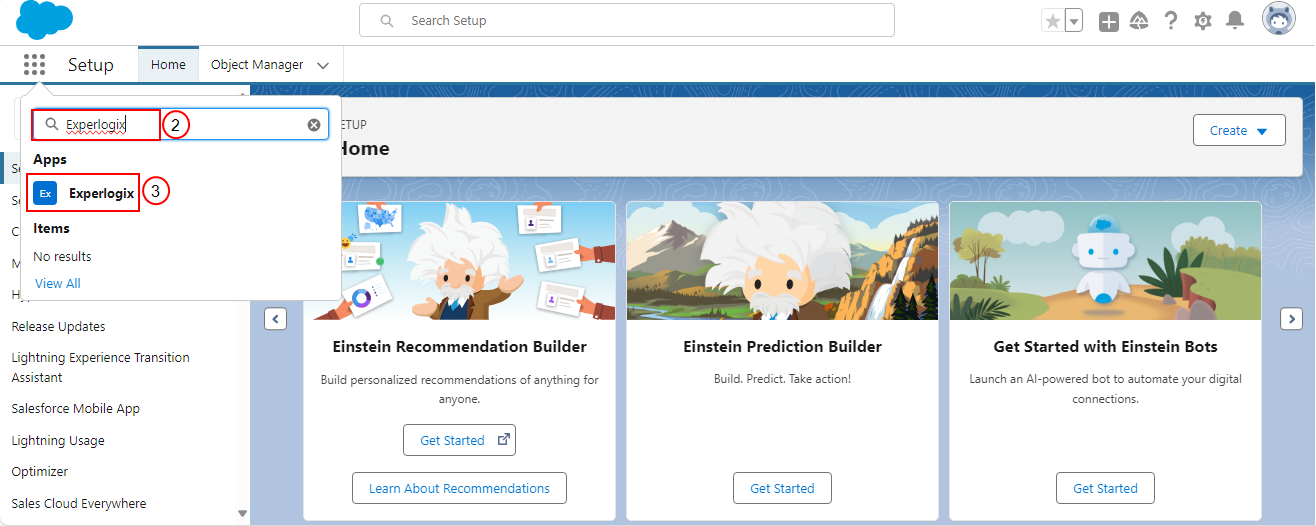The height and width of the screenshot is (526, 1316).
Task: Click the No results text
Action: click(x=62, y=256)
